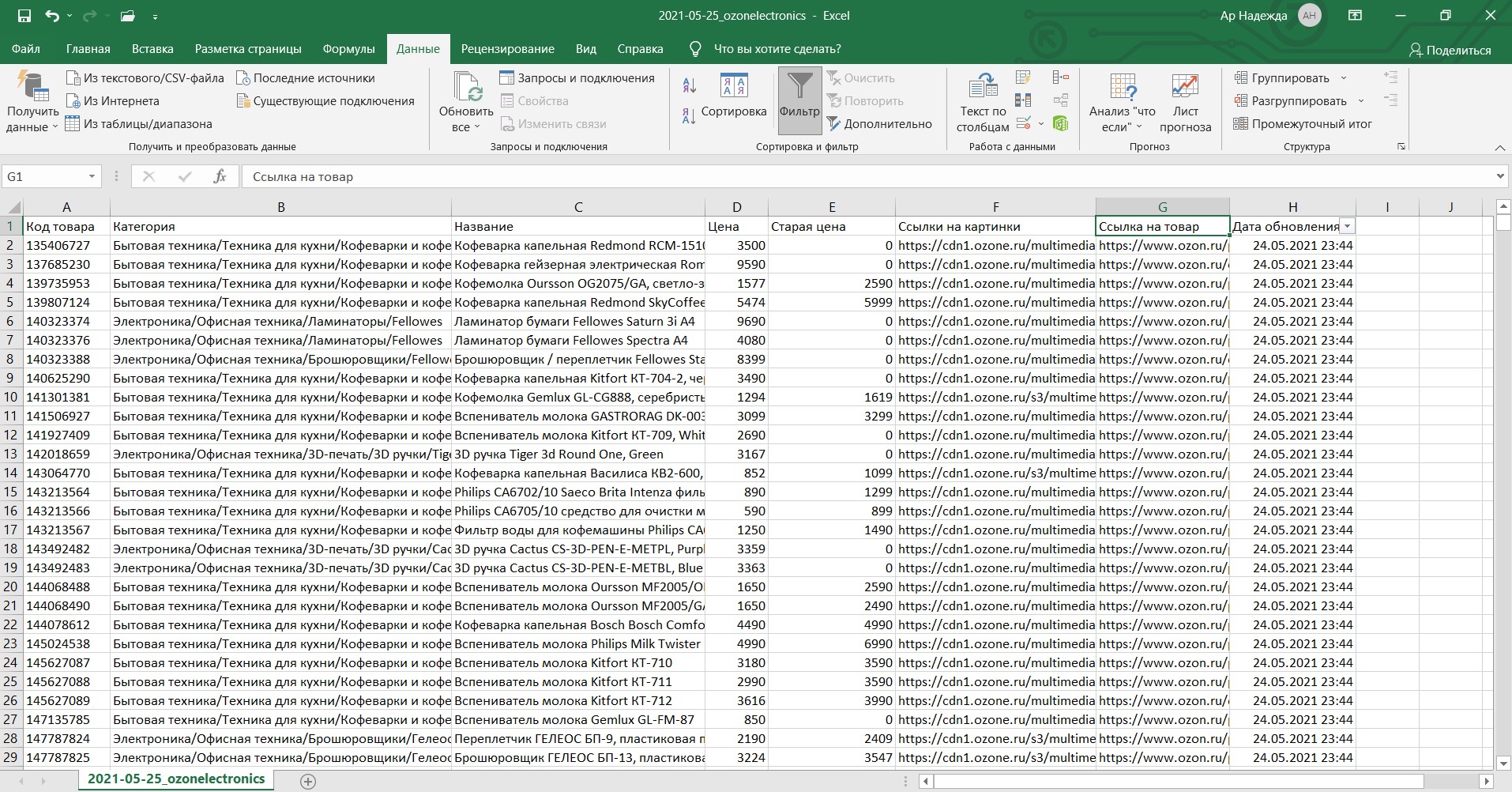Expand the formula bar

coord(1499,176)
